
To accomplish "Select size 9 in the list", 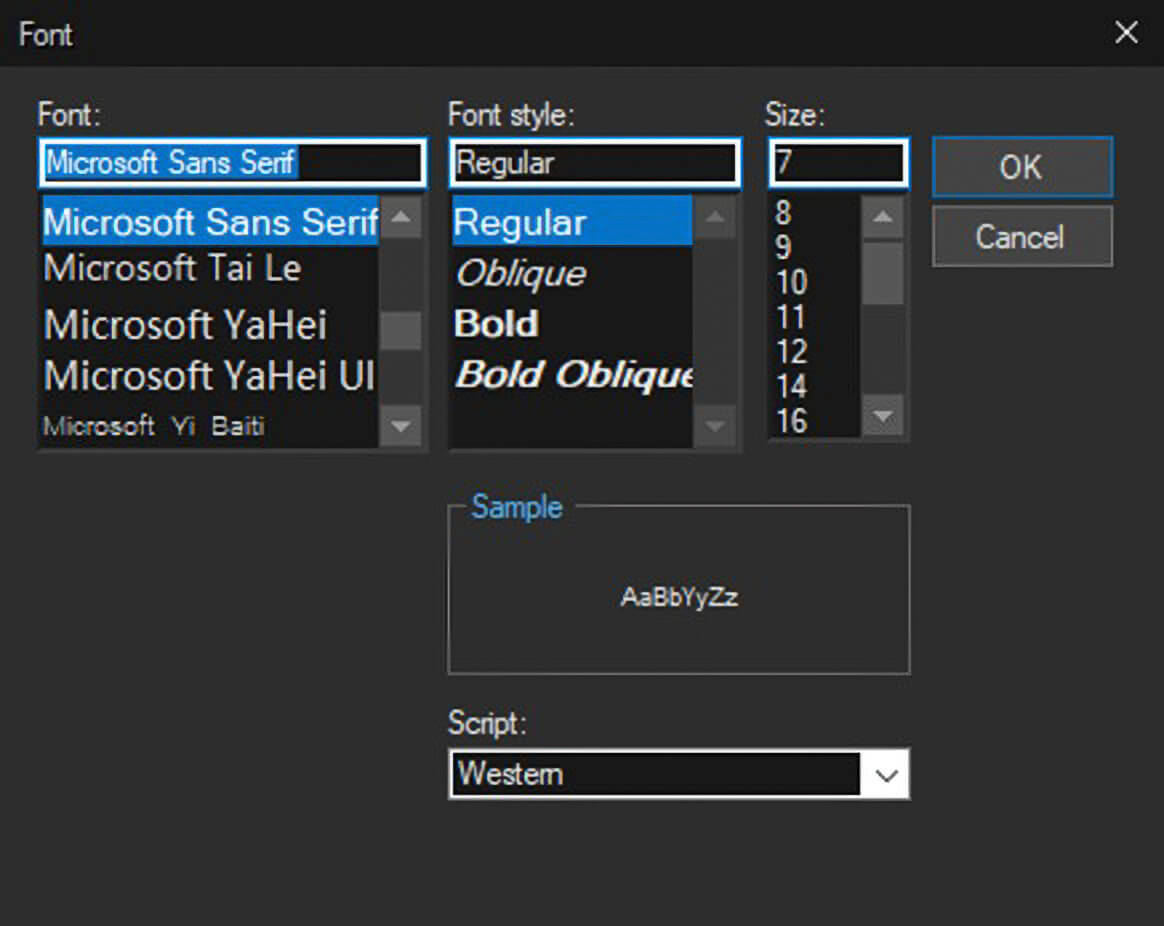I will [814, 247].
